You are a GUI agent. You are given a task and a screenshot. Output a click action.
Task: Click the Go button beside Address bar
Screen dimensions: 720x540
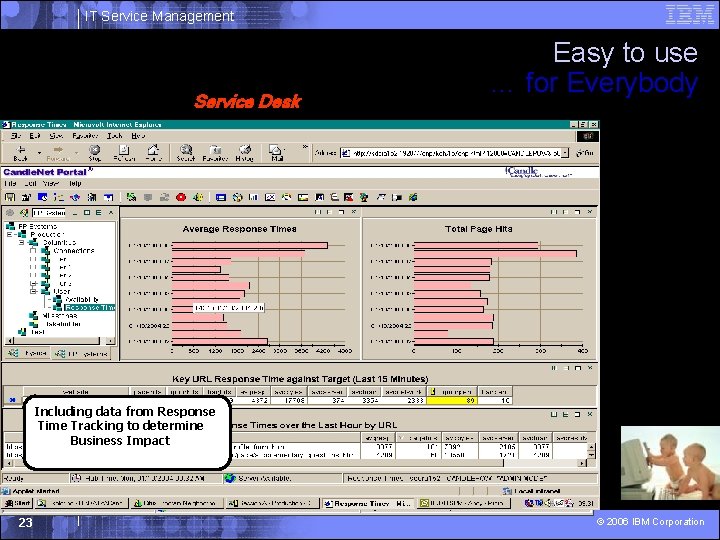[585, 153]
